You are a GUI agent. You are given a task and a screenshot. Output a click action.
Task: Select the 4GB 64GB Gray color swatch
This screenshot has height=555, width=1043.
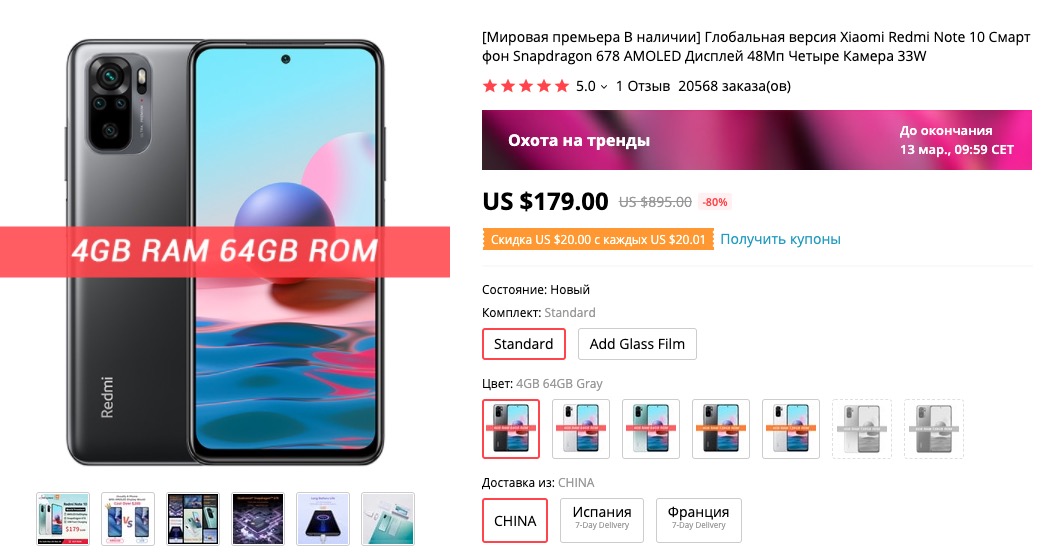pos(511,429)
